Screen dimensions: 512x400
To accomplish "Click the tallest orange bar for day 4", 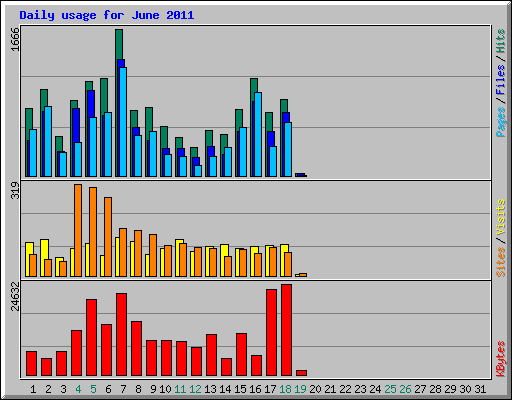I will pos(78,230).
